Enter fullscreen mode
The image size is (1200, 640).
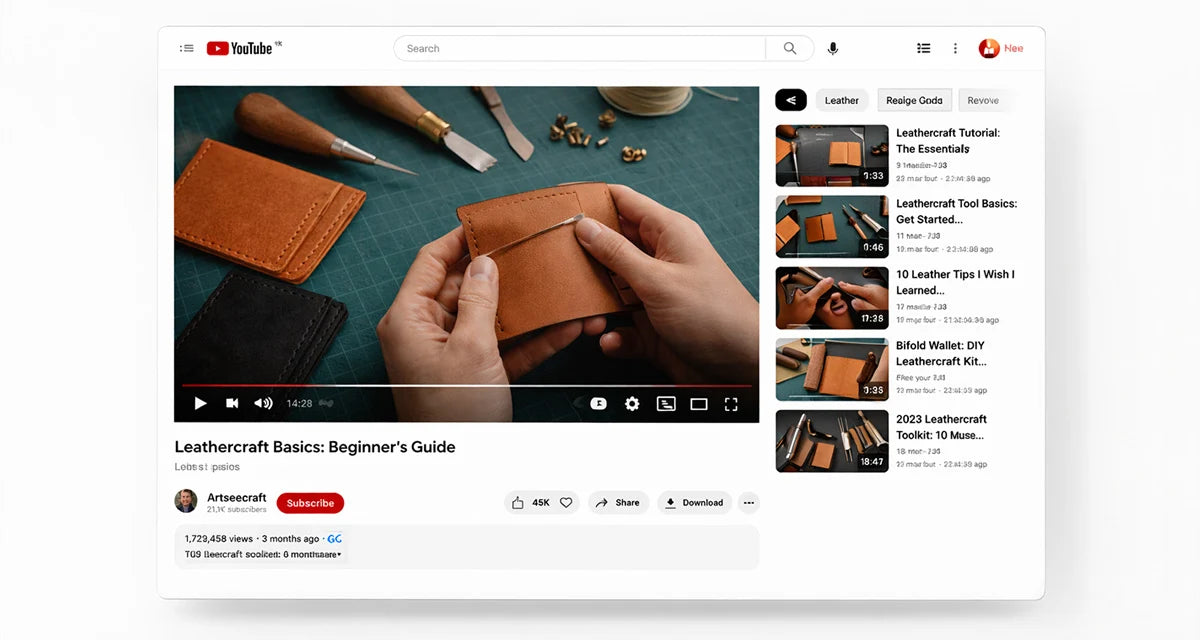(731, 404)
